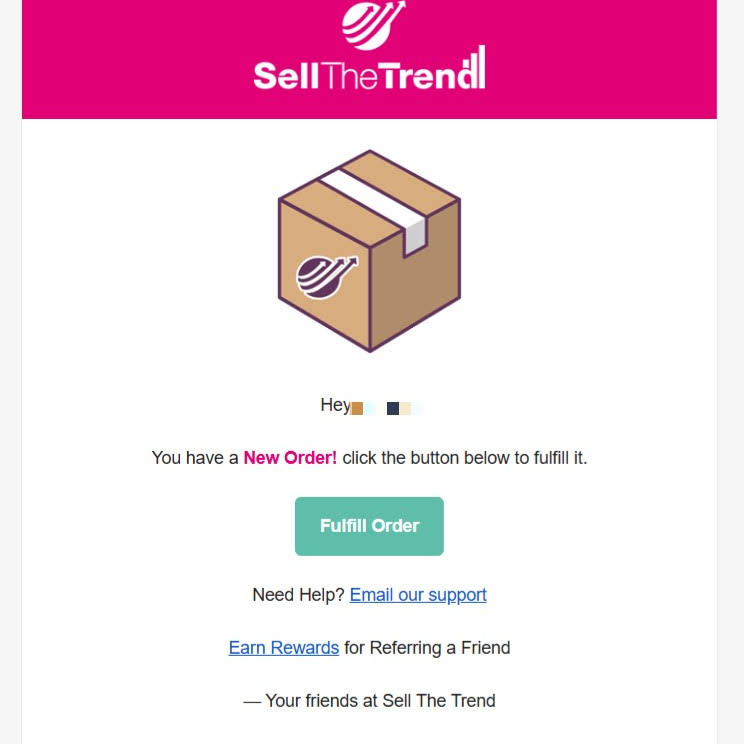Follow the Earn Rewards link
The height and width of the screenshot is (744, 744).
pyautogui.click(x=284, y=648)
